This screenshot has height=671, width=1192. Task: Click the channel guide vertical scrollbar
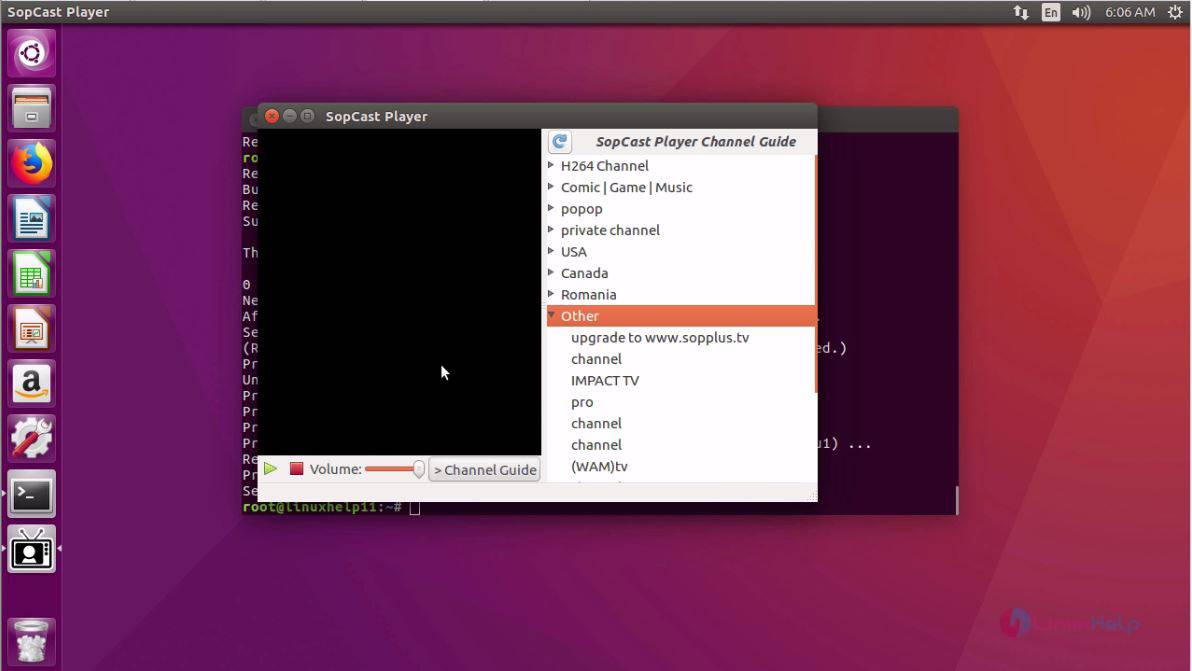(816, 274)
